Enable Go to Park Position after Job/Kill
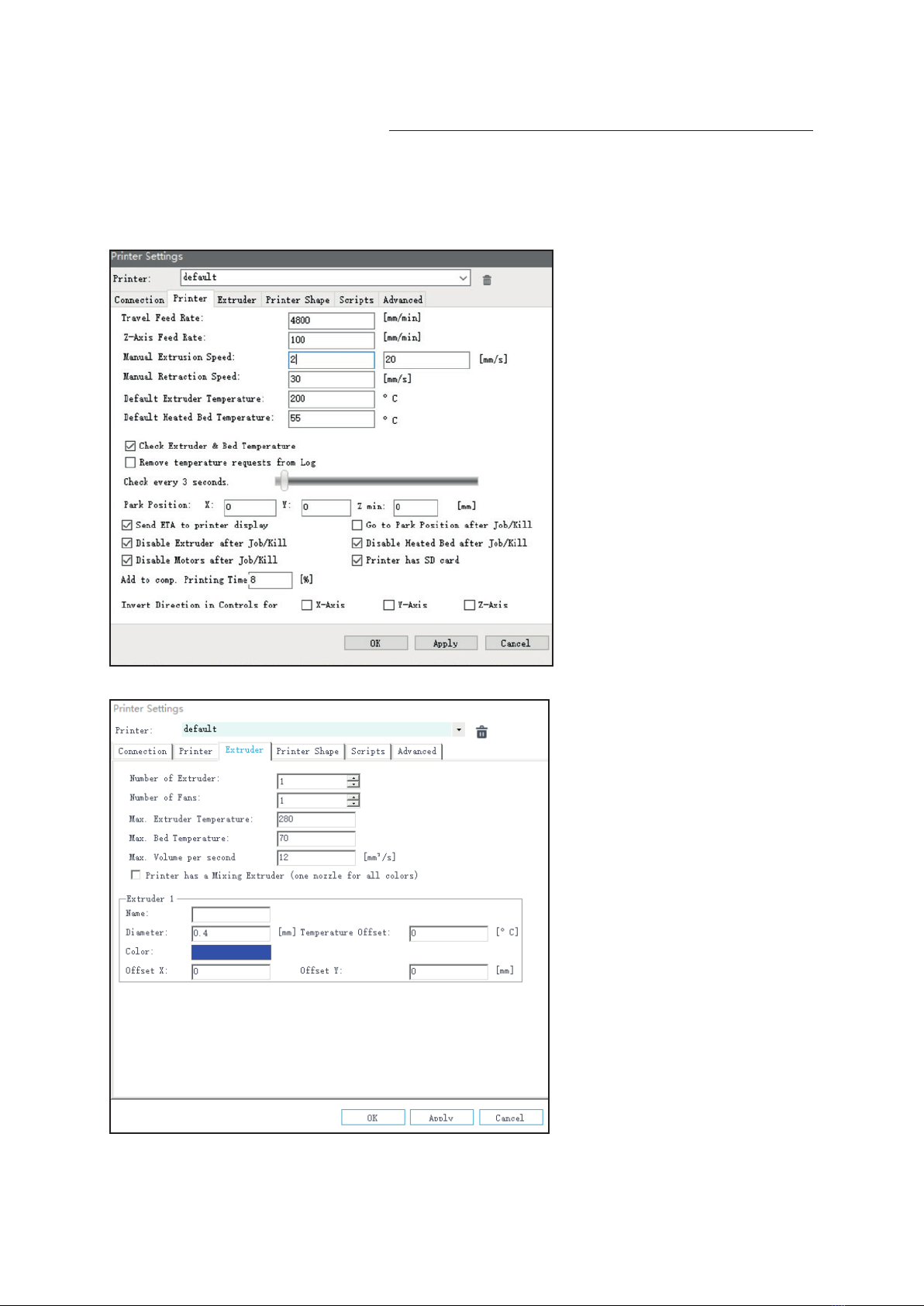This screenshot has height=1306, width=924. 357,526
